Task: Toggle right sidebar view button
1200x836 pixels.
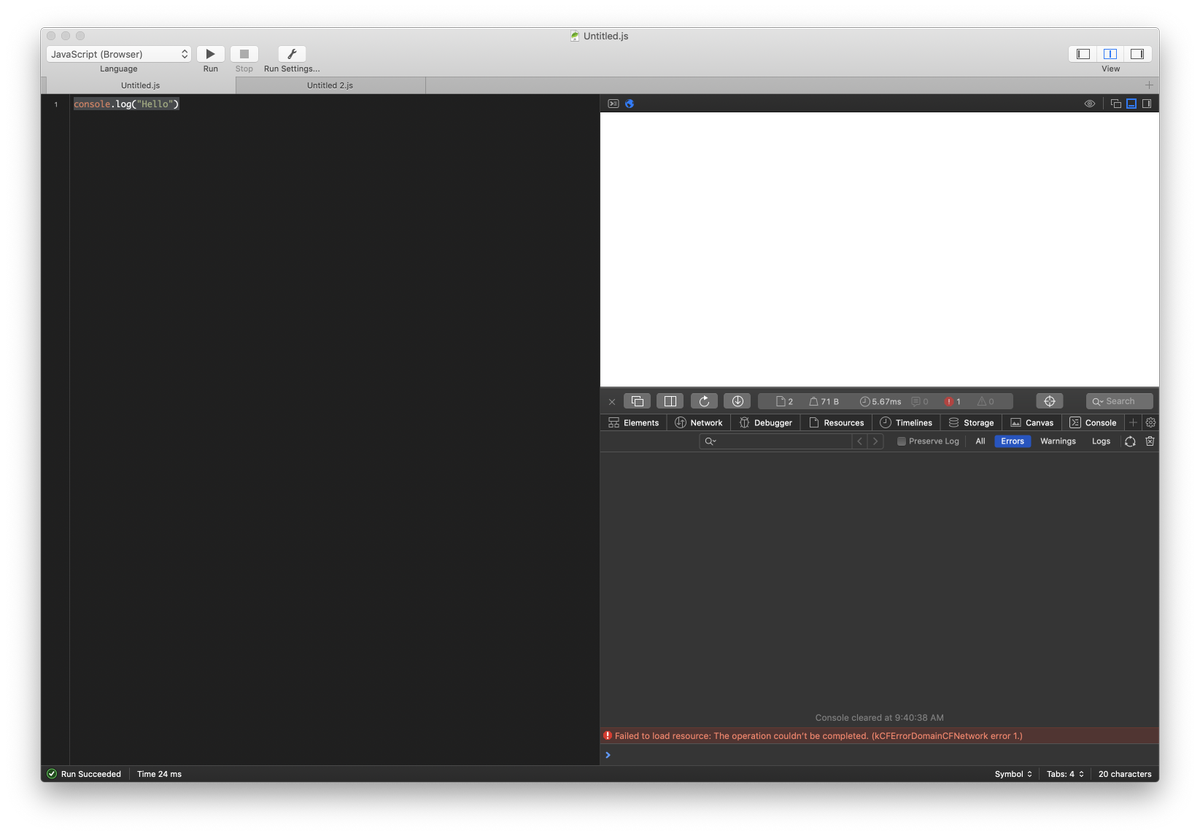Action: pos(1137,54)
